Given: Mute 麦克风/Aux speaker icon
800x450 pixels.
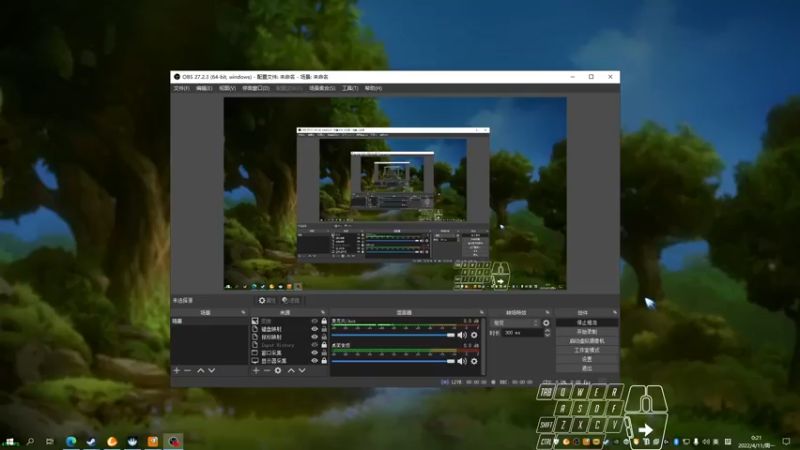Looking at the screenshot, I should (462, 335).
